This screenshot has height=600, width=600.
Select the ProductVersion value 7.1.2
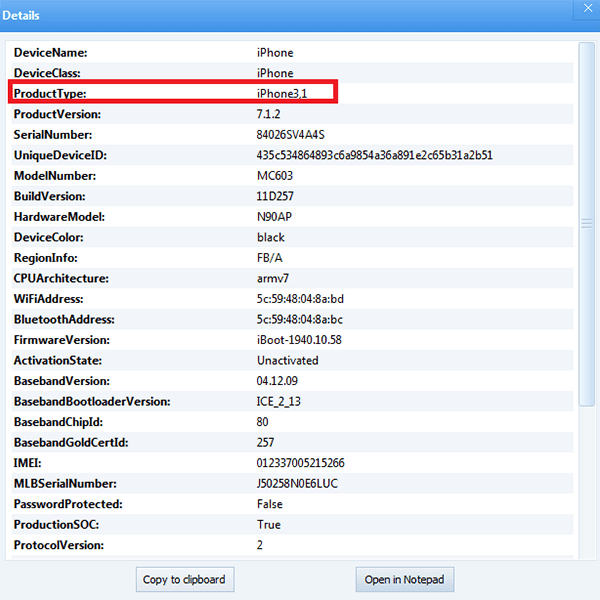[268, 114]
